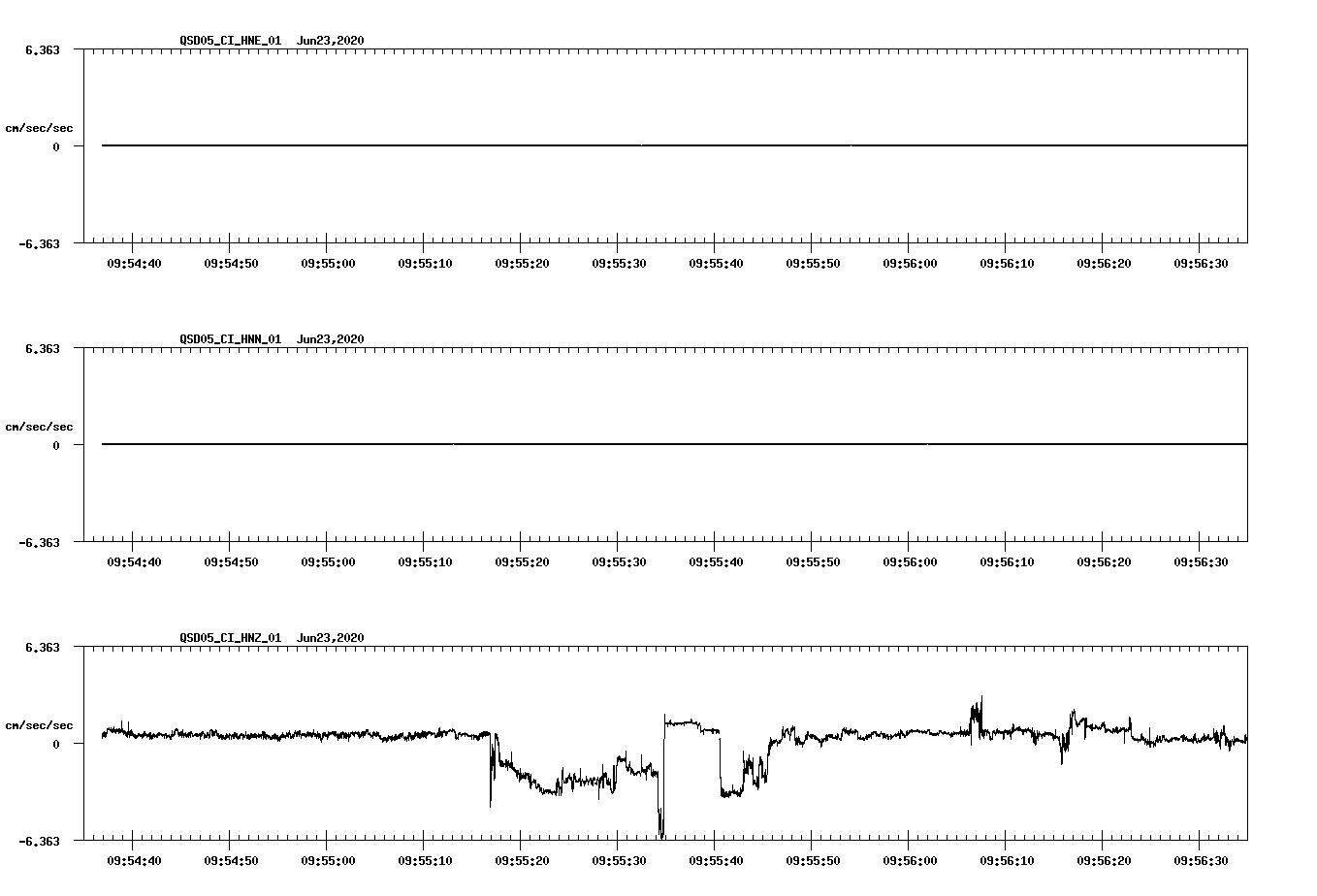Click the 09:54:40 time label under the HNE plot
Screen dimensions: 1317x896
(x=134, y=264)
